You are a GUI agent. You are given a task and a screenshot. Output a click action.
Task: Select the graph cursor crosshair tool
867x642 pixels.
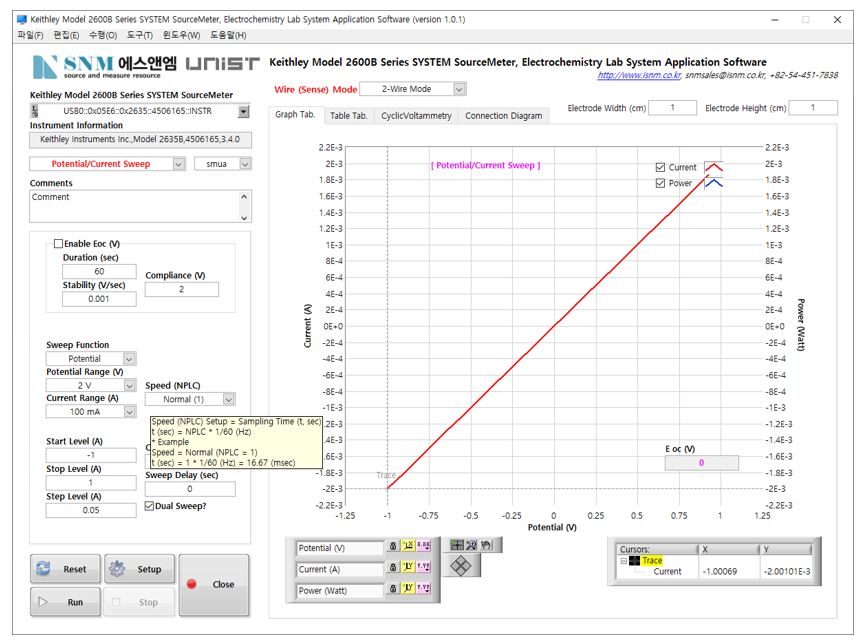tap(457, 545)
